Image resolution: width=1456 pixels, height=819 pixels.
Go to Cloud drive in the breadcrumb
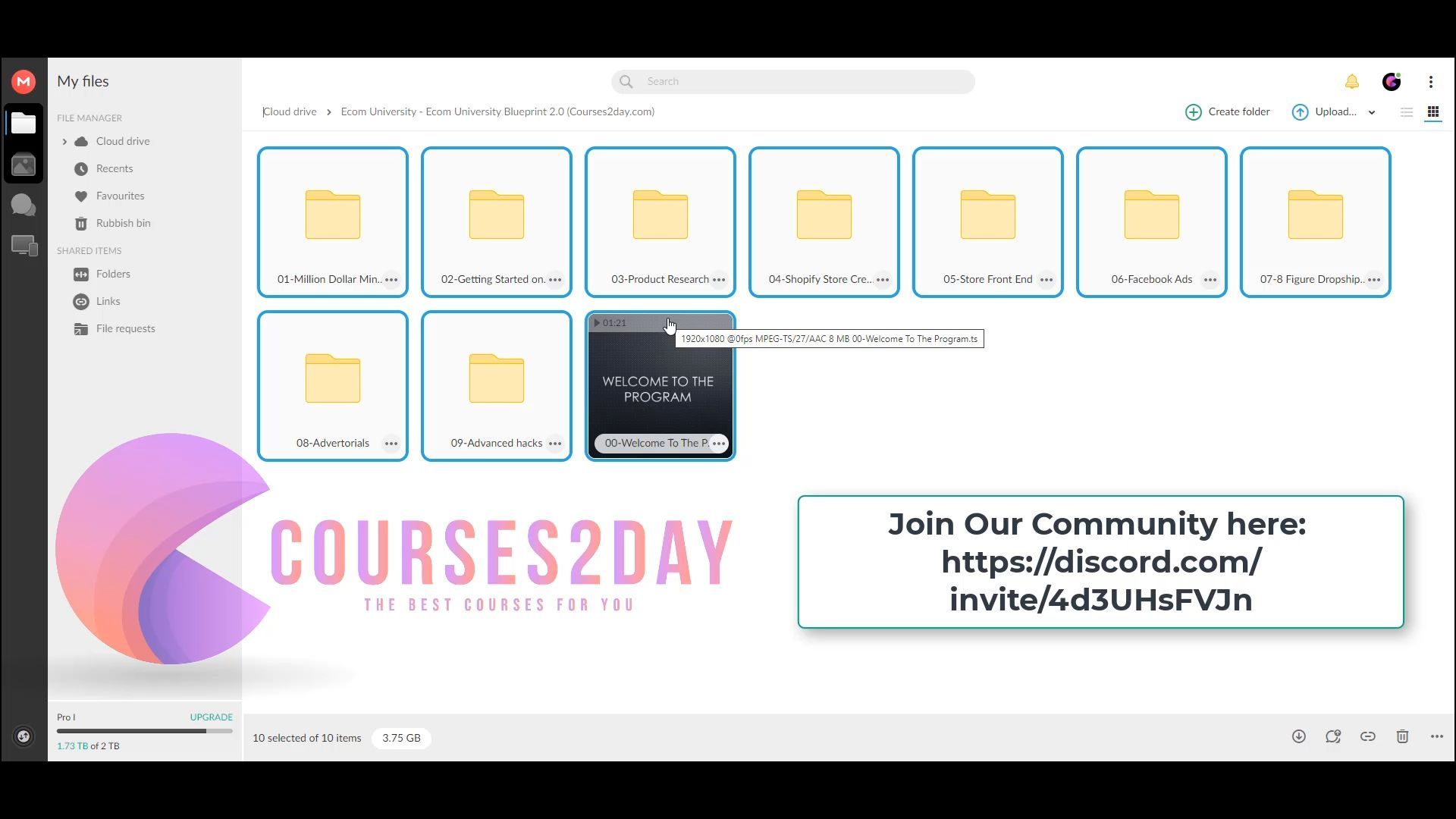[x=290, y=111]
